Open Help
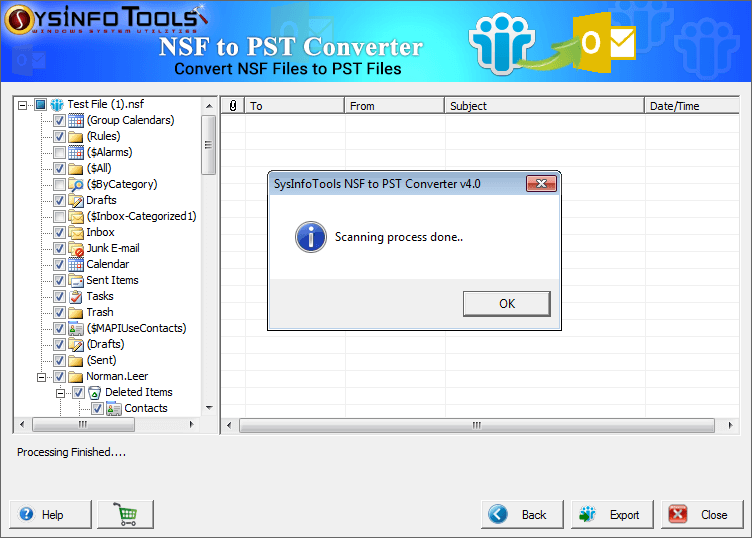752x538 pixels. click(50, 515)
